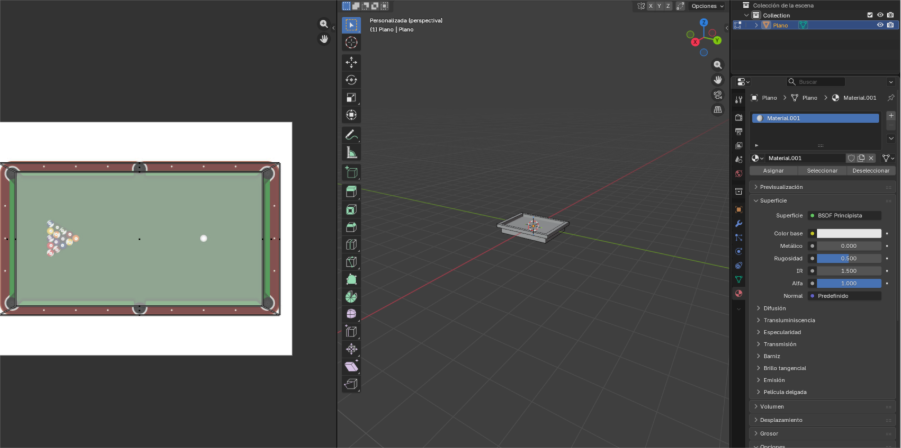This screenshot has height=448, width=901.
Task: Toggle perspective/orthographic view grid icon
Action: (x=718, y=110)
